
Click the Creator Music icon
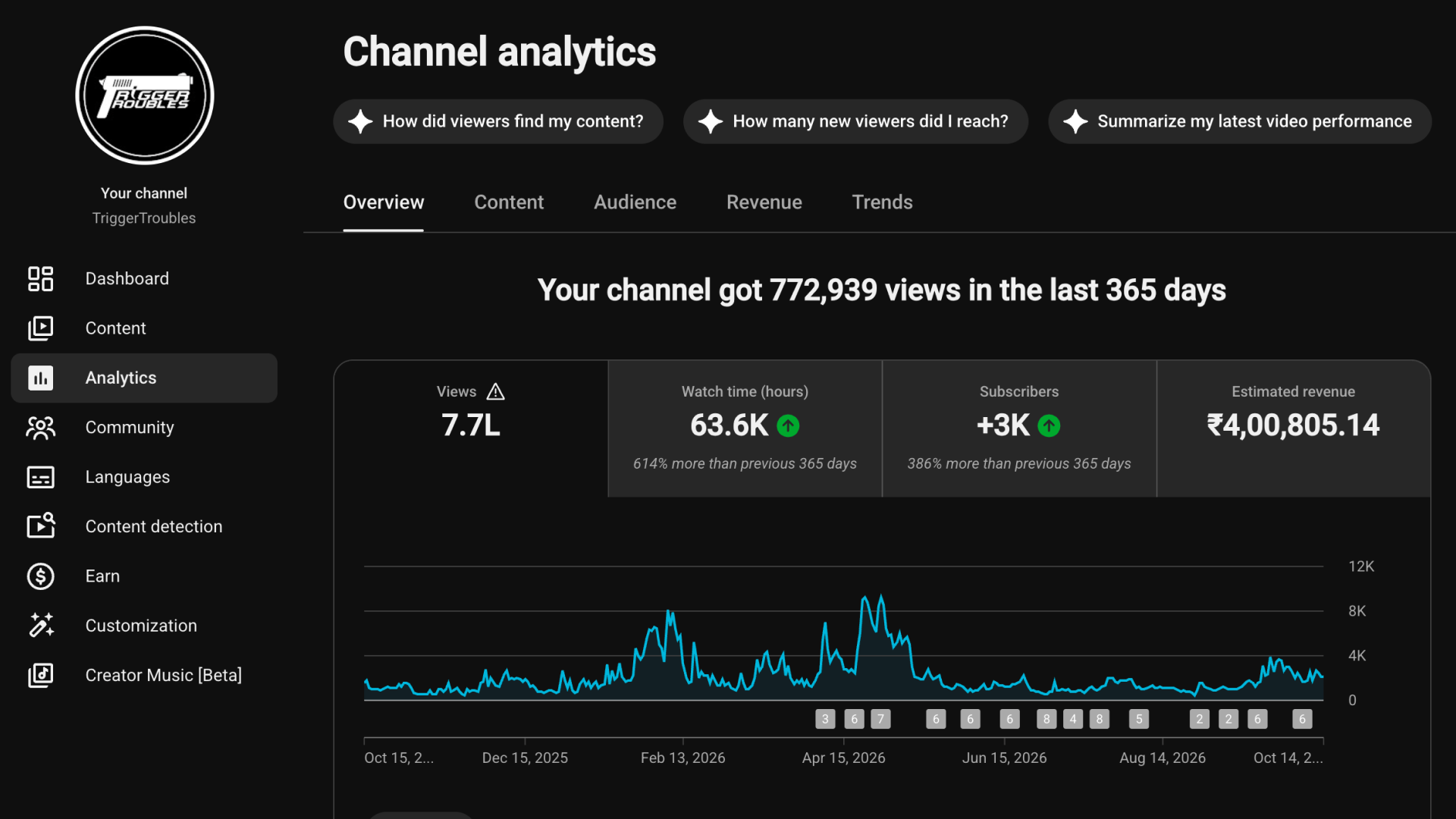[x=40, y=675]
